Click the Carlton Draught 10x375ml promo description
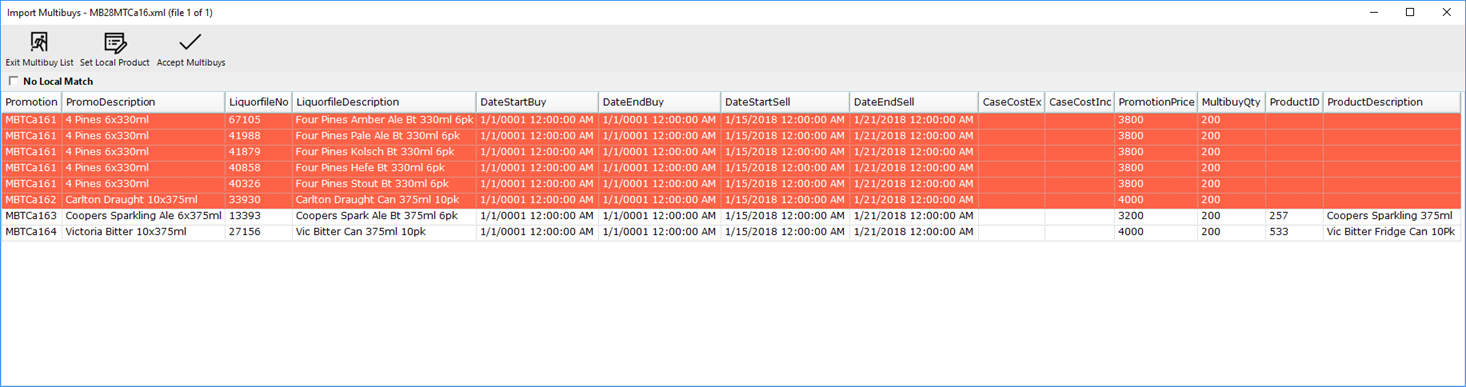1466x387 pixels. pos(143,200)
